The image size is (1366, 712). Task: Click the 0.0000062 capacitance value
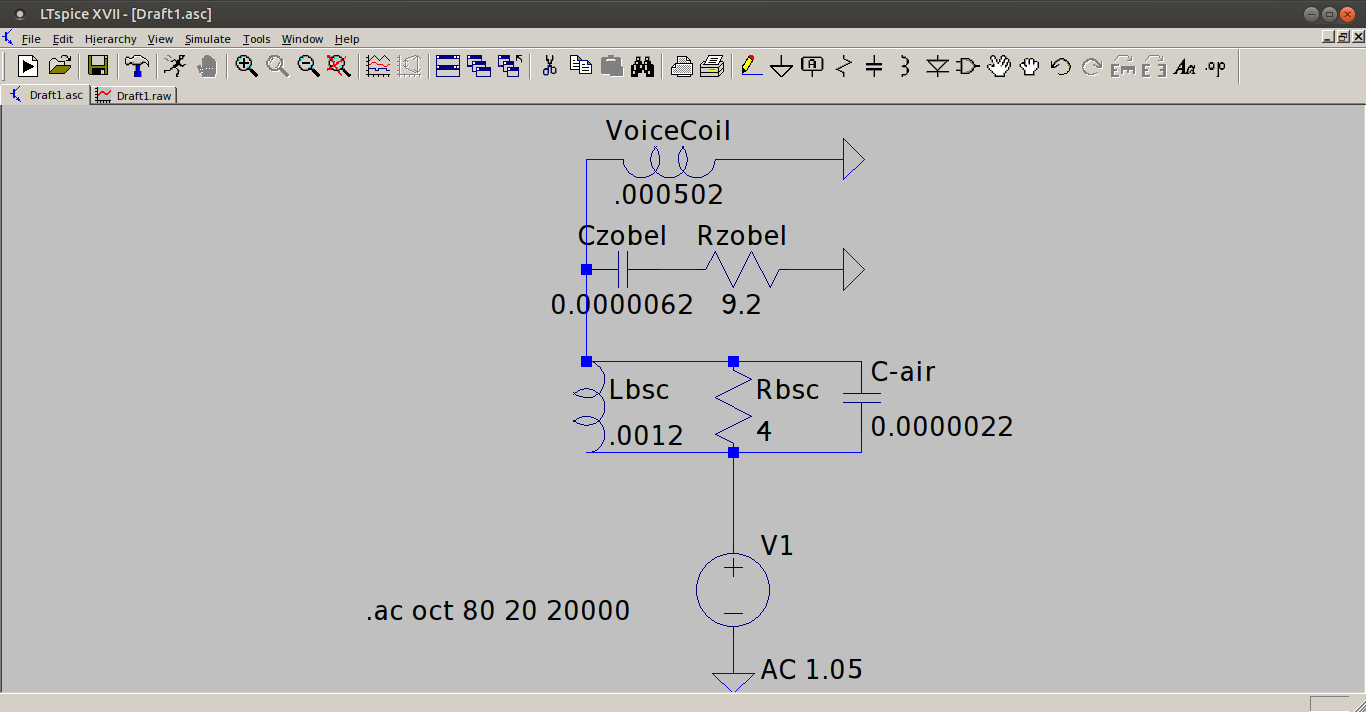point(622,304)
